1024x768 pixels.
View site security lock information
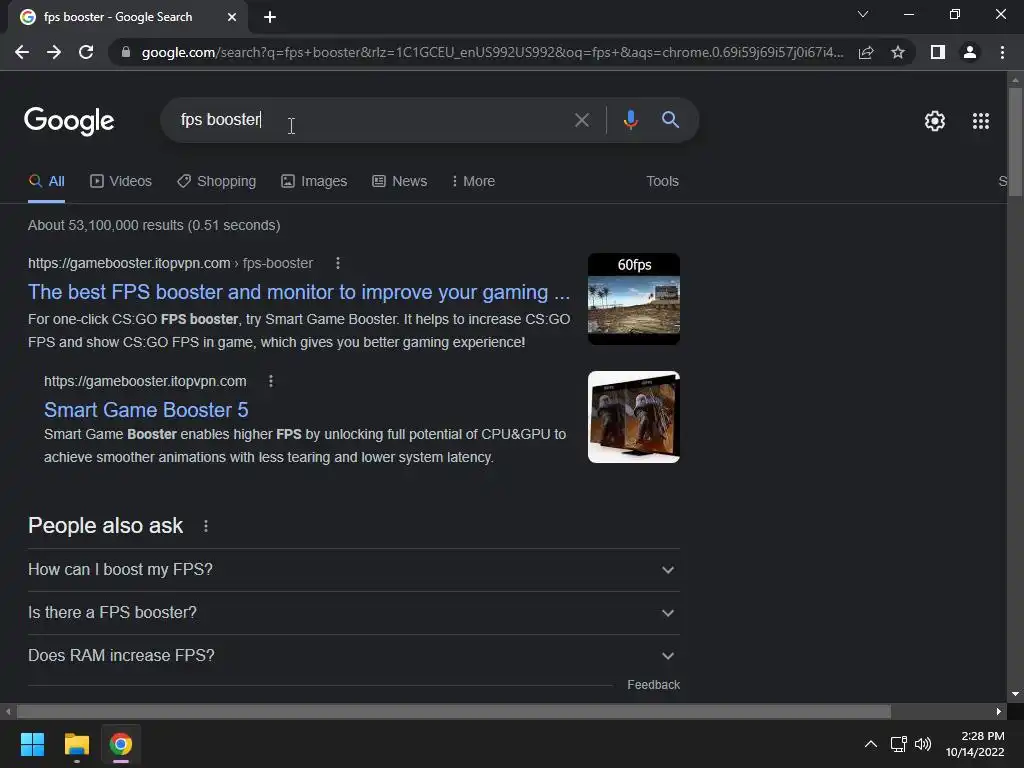(126, 52)
